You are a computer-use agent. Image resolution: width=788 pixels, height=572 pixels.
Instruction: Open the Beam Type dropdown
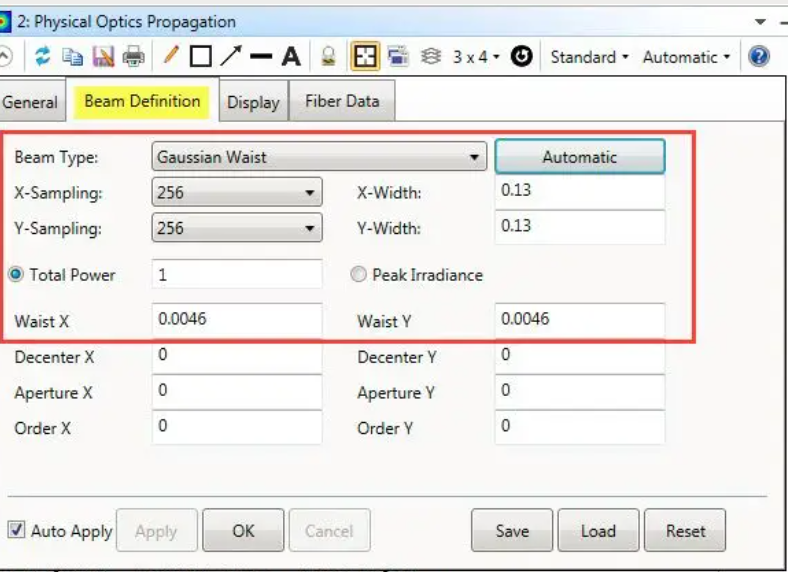coord(318,157)
